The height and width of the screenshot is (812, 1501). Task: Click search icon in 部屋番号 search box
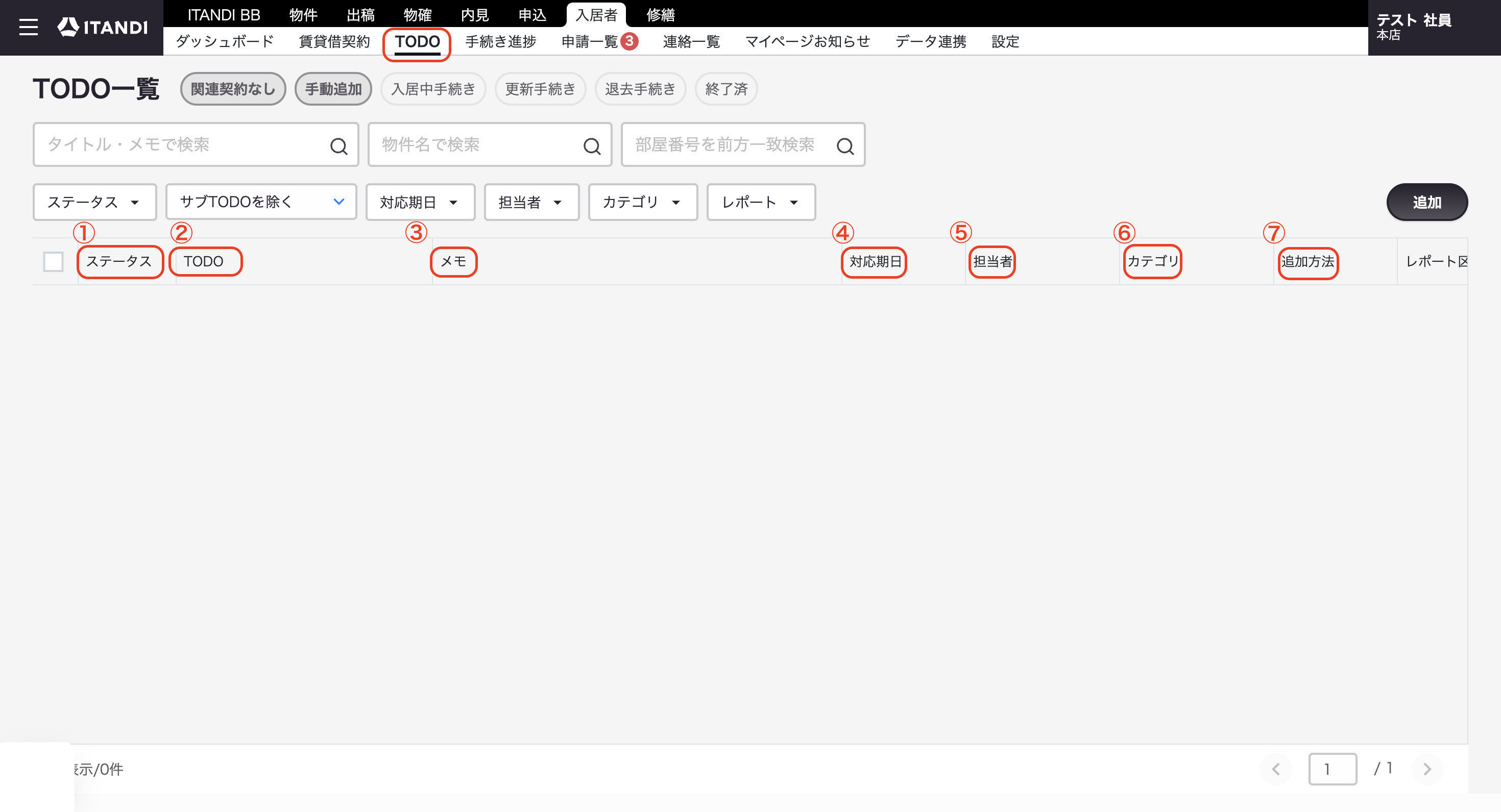point(845,145)
